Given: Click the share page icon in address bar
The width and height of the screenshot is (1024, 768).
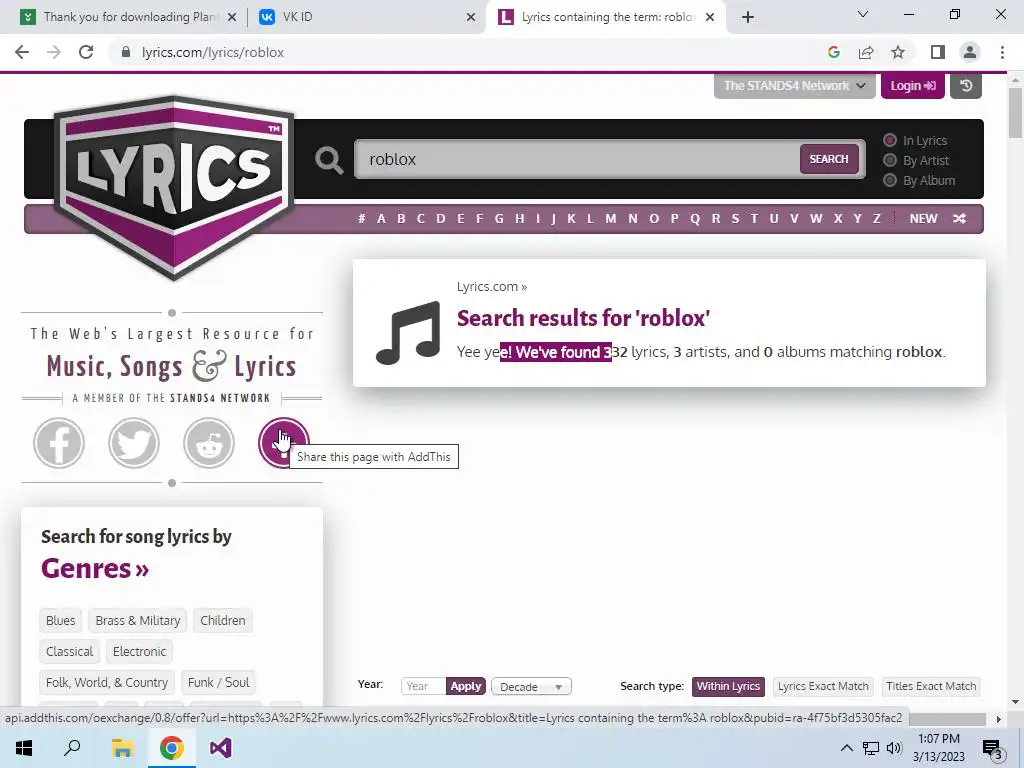Looking at the screenshot, I should tap(866, 52).
